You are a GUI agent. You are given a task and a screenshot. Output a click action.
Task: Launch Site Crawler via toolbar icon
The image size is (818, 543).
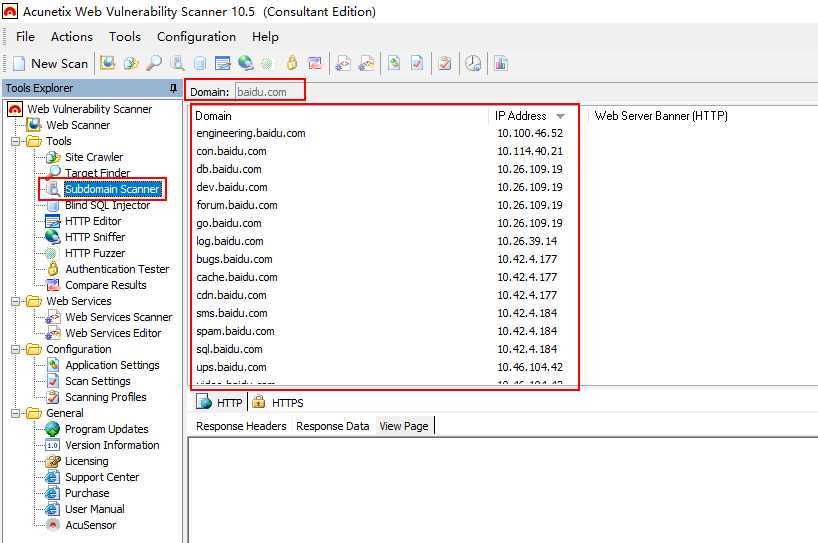click(x=130, y=64)
